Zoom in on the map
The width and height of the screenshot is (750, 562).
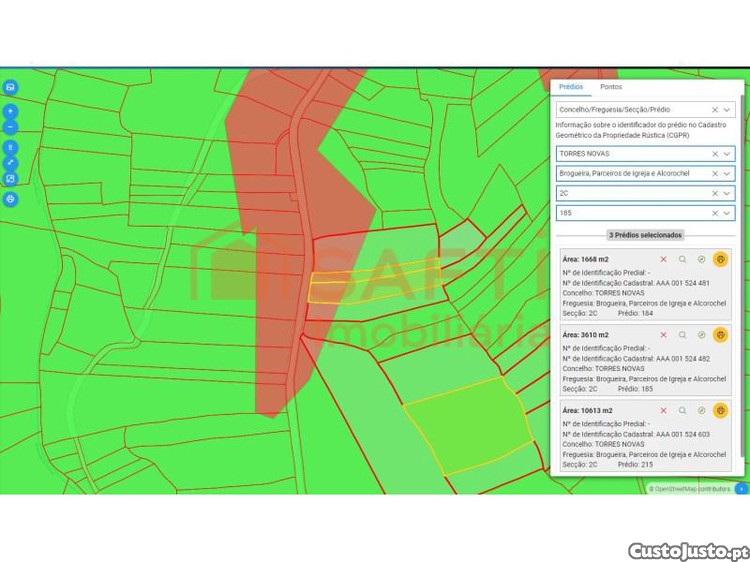(x=10, y=112)
